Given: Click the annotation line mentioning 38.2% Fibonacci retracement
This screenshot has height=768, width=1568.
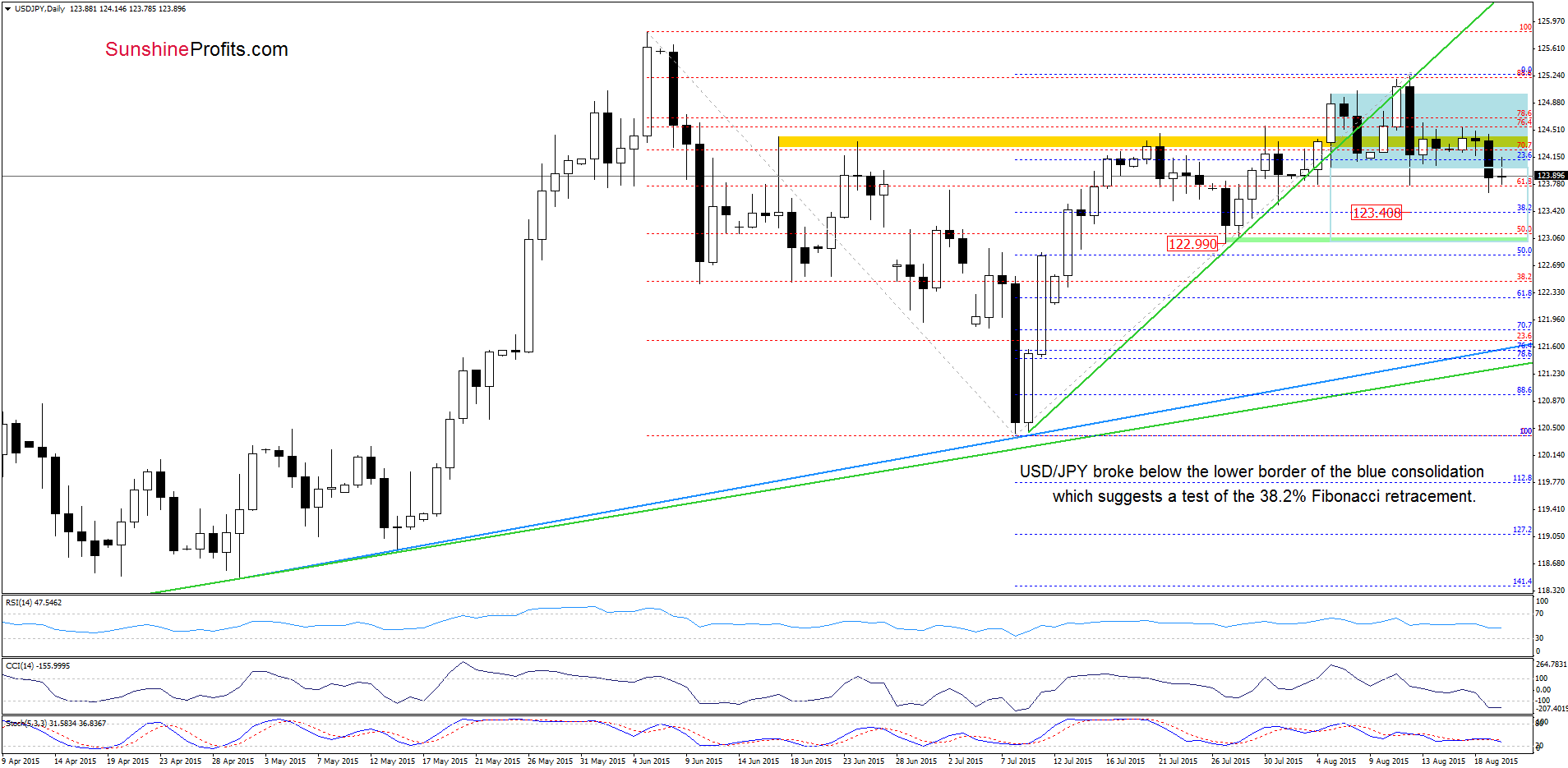Looking at the screenshot, I should pyautogui.click(x=1264, y=497).
